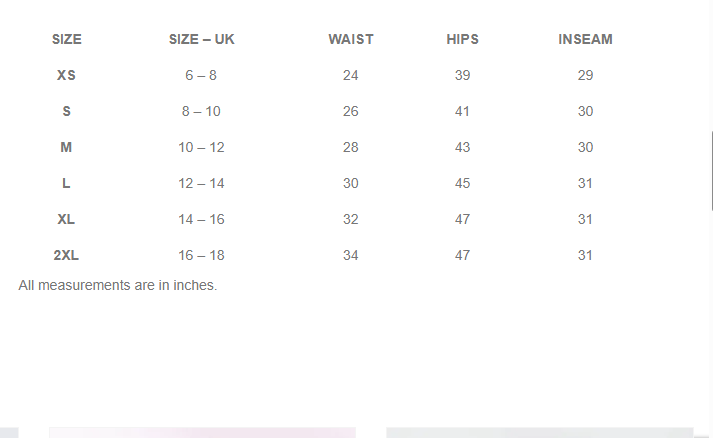Screen dimensions: 713x438
Task: Open the gray product thumbnail below
Action: click(x=540, y=432)
